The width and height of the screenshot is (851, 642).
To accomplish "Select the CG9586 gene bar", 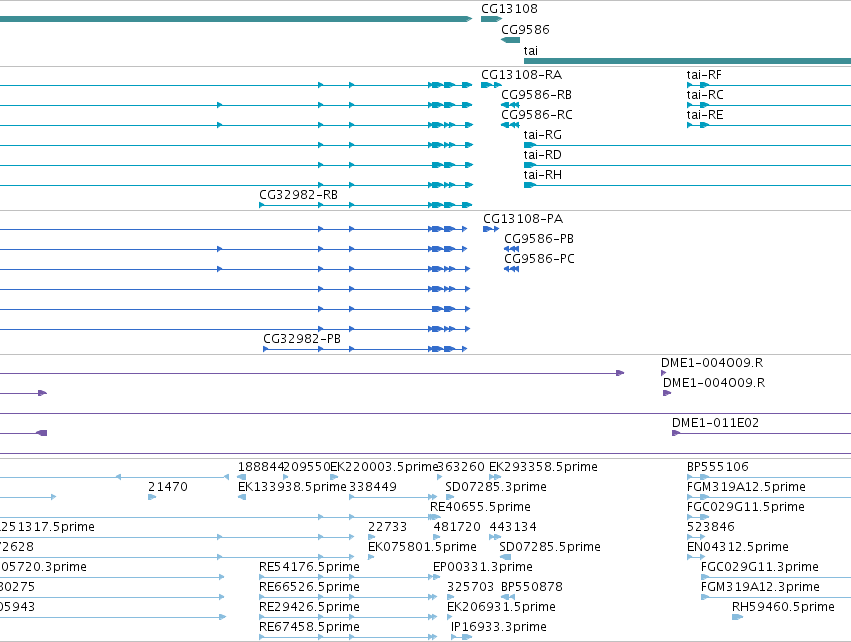I will point(510,40).
